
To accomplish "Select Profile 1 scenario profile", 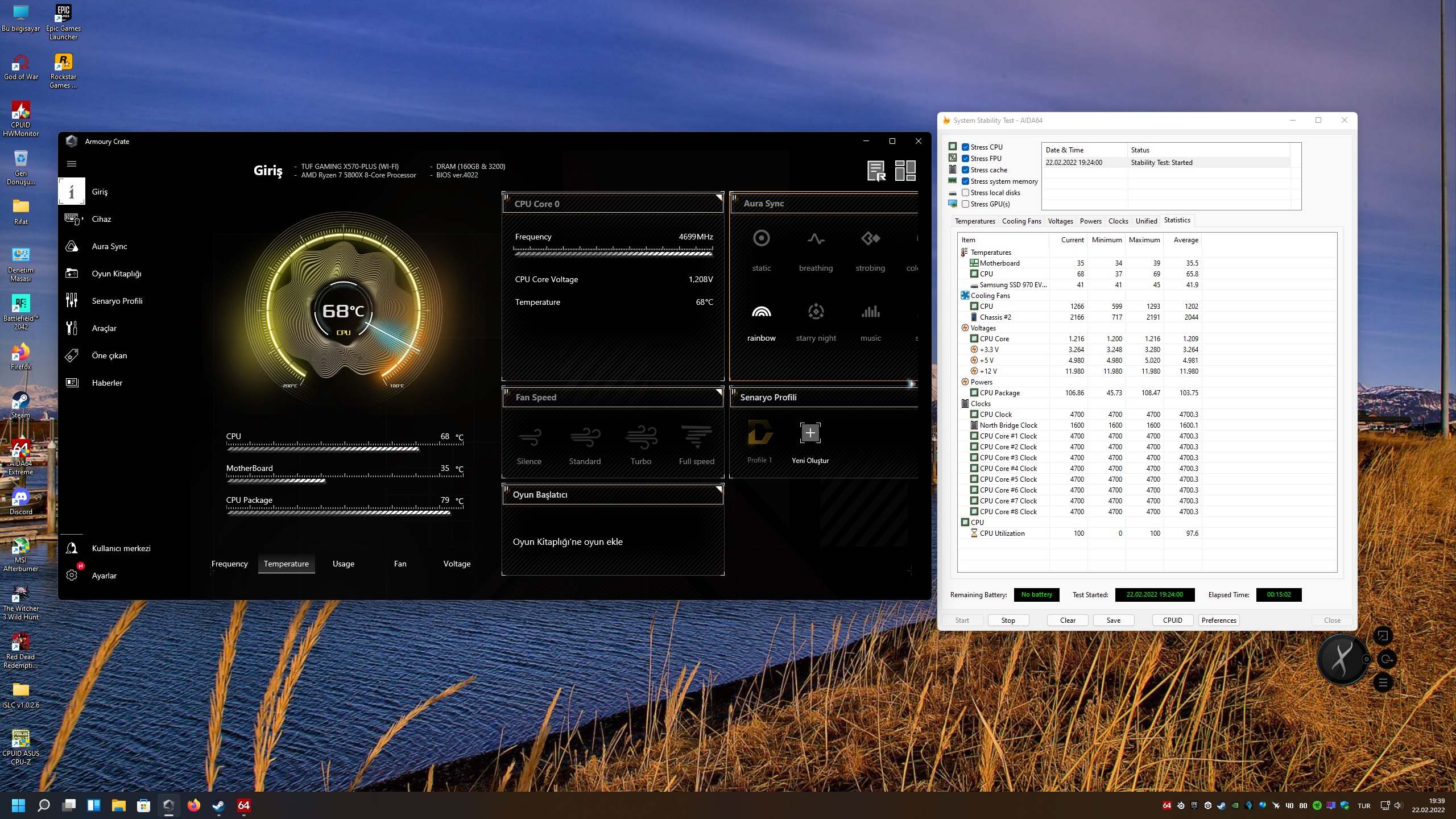I will [x=760, y=441].
